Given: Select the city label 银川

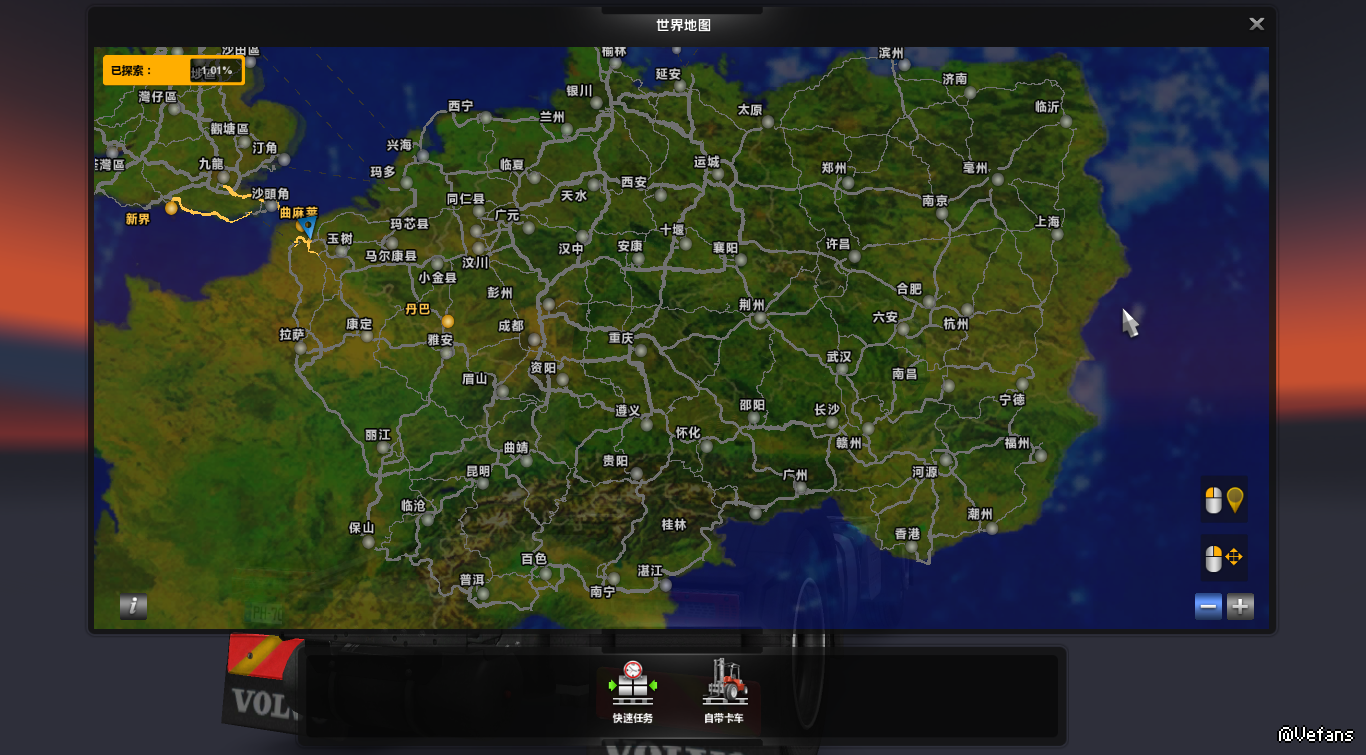Looking at the screenshot, I should 580,91.
